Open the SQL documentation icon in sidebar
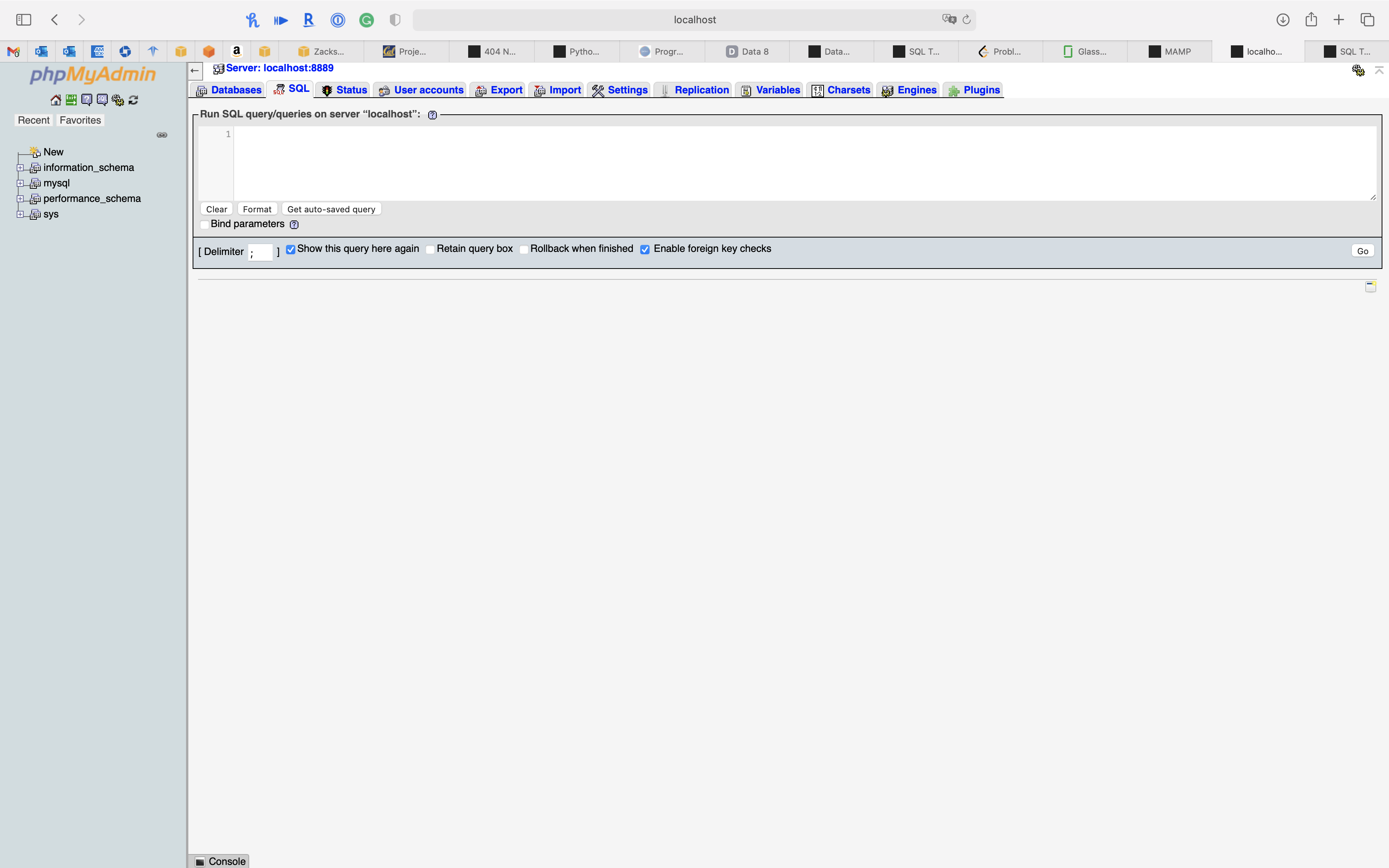 tap(102, 100)
